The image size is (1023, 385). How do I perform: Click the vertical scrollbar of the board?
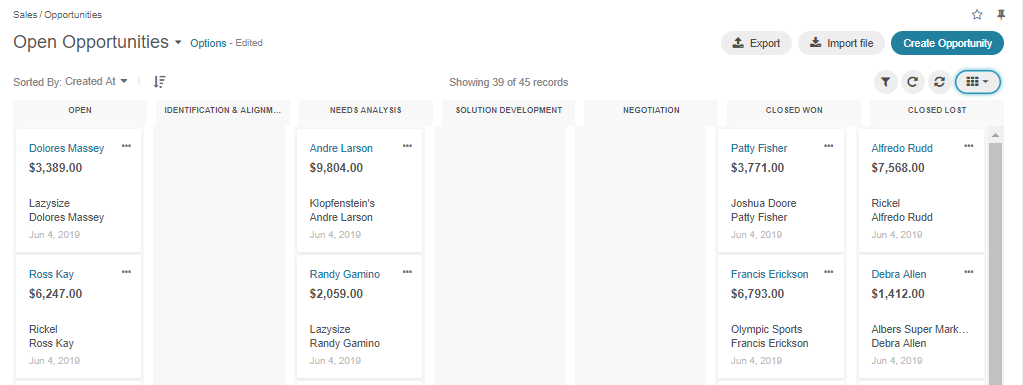point(995,261)
